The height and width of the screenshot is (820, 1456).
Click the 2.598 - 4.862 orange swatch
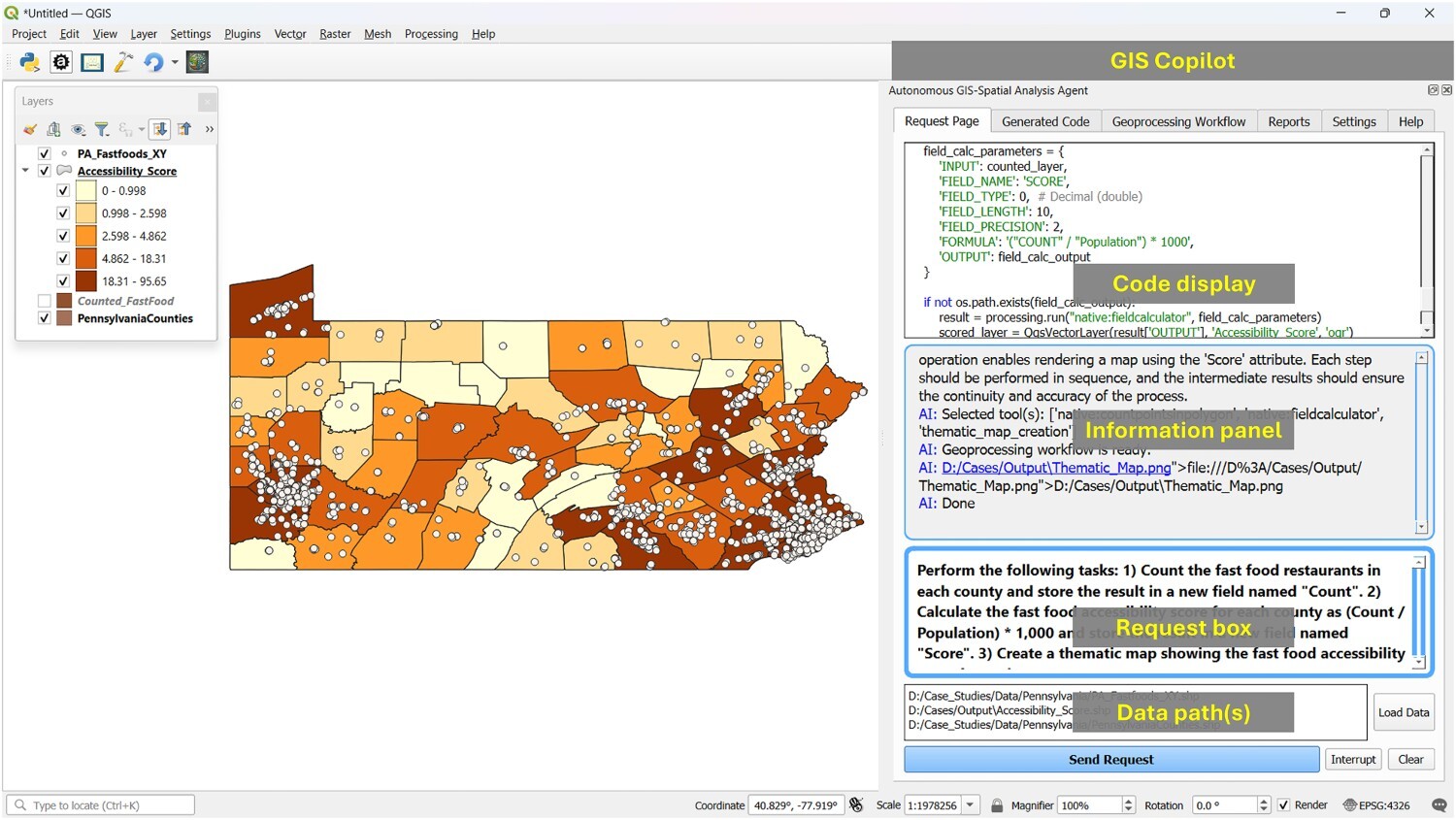pyautogui.click(x=86, y=236)
